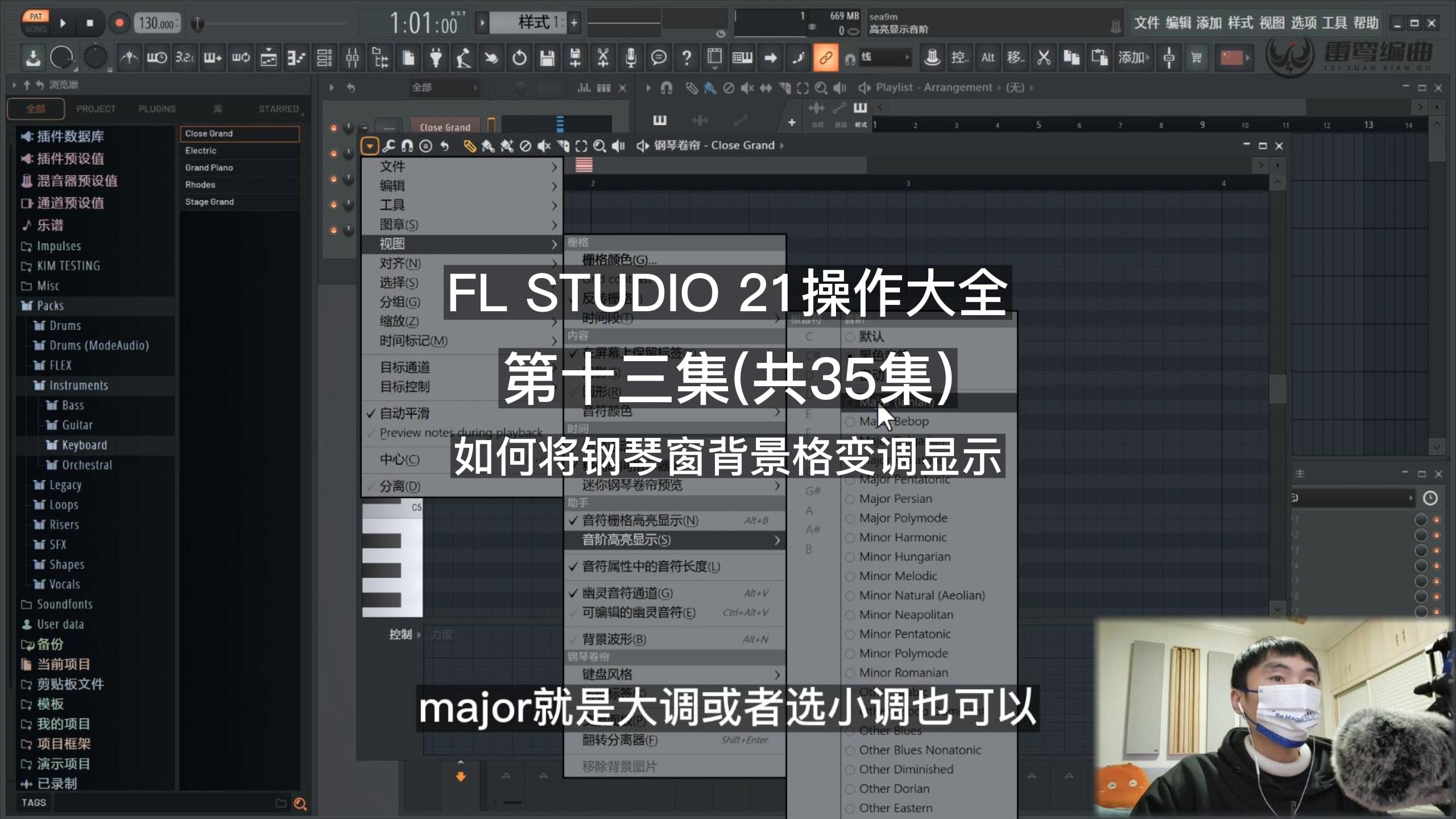This screenshot has height=819, width=1456.
Task: Expand the 音阶高亮显示(S) submenu
Action: (x=675, y=540)
